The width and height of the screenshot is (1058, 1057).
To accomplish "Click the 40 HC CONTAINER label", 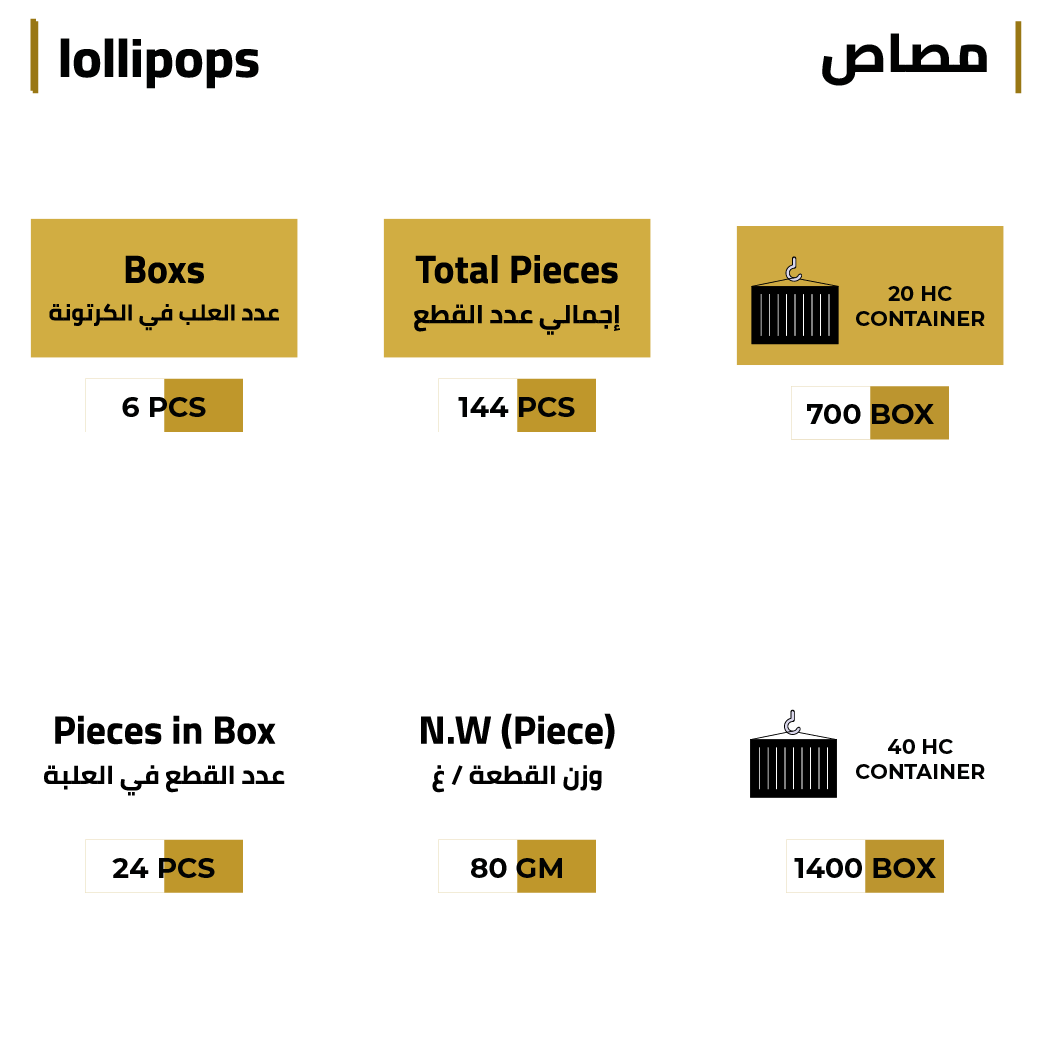I will click(x=920, y=759).
